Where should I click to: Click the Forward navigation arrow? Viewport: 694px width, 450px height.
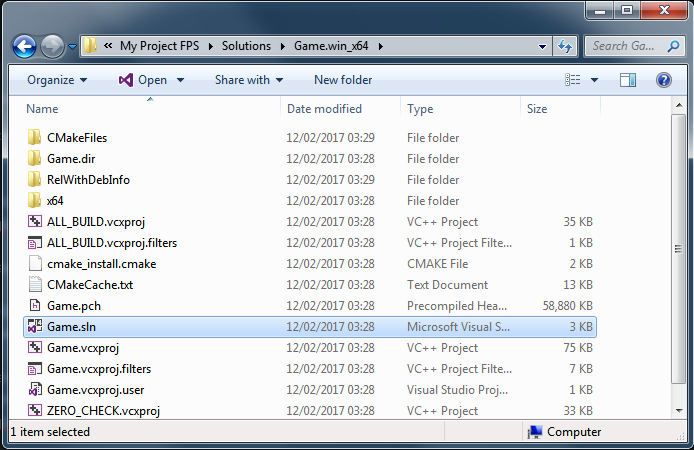tap(52, 46)
